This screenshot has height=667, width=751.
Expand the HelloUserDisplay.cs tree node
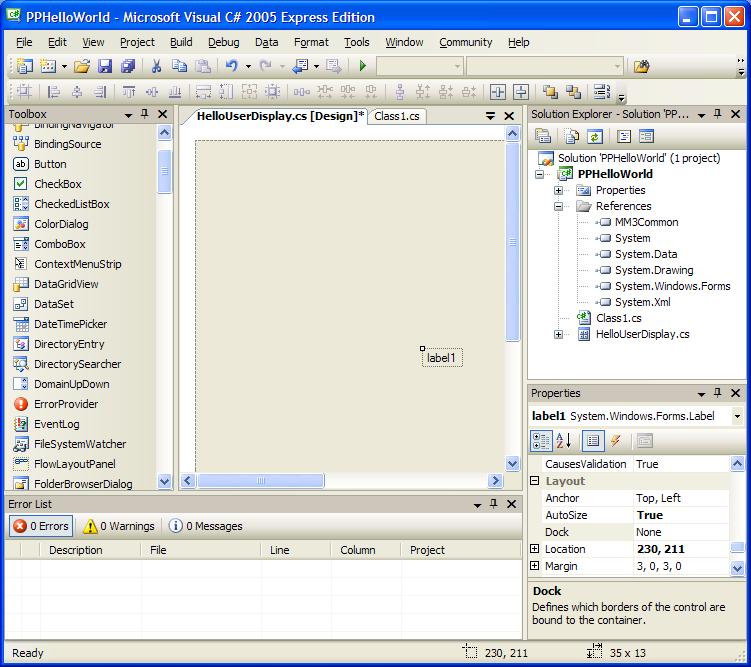(x=558, y=334)
